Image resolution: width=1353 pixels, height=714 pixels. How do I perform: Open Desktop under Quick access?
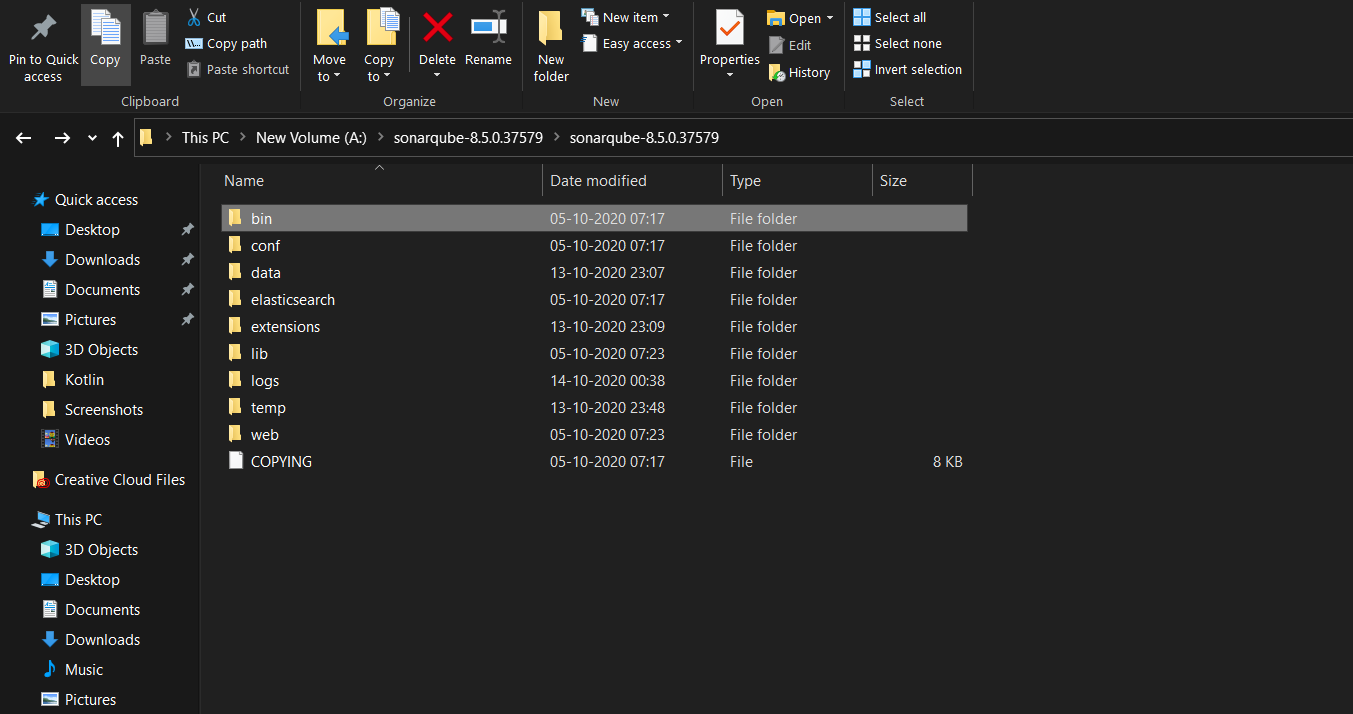point(80,230)
